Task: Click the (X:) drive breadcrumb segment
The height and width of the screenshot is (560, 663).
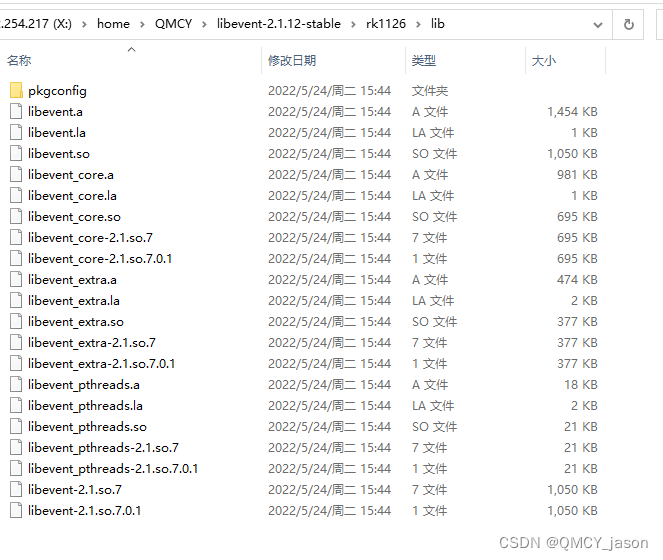Action: tap(36, 24)
